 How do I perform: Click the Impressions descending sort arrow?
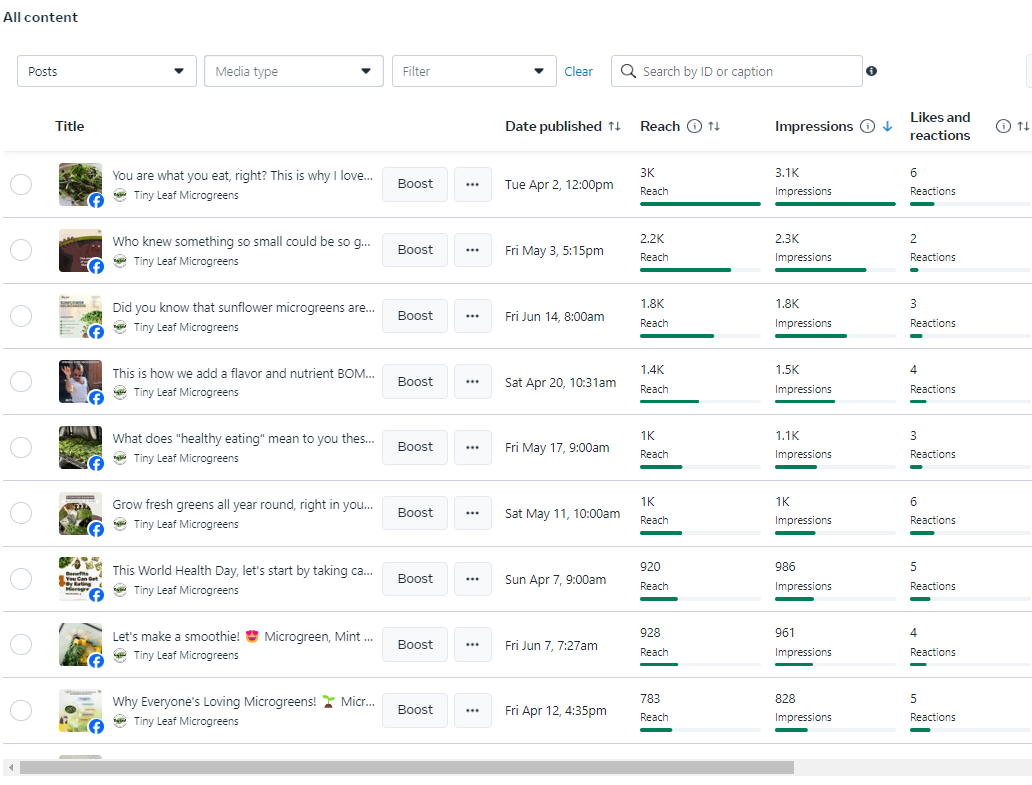[x=887, y=127]
